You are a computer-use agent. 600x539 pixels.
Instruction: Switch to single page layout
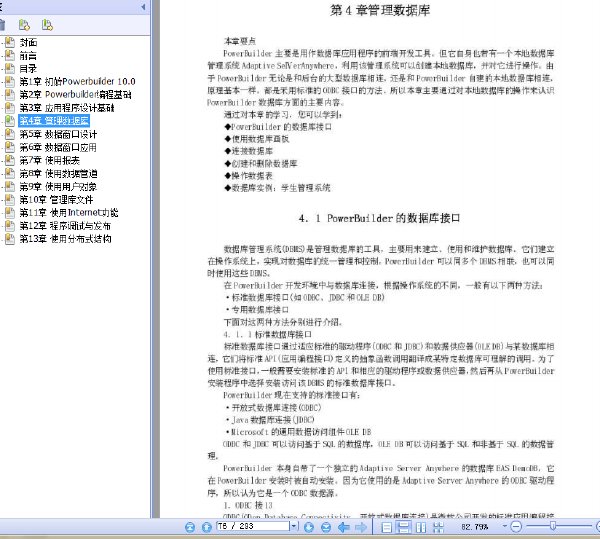click(x=387, y=527)
